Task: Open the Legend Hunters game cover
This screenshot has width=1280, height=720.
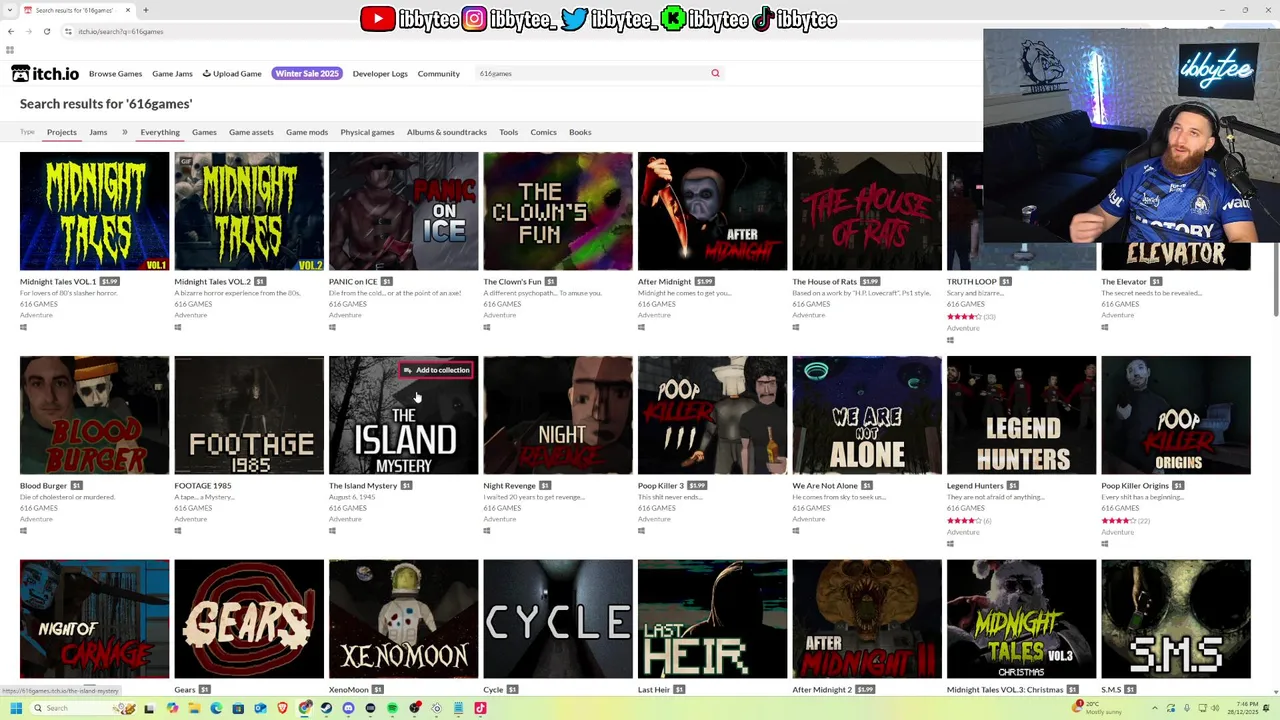Action: pos(1021,415)
